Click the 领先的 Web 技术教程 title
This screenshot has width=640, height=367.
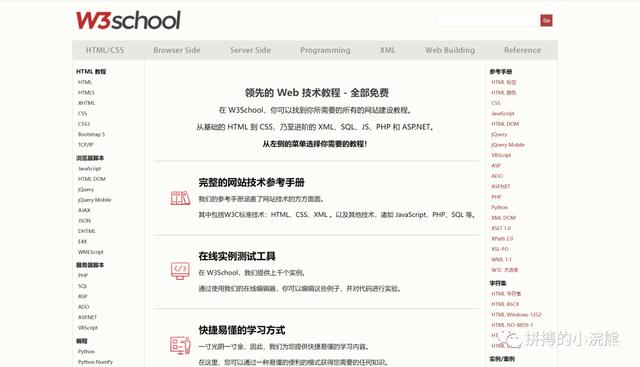[317, 93]
